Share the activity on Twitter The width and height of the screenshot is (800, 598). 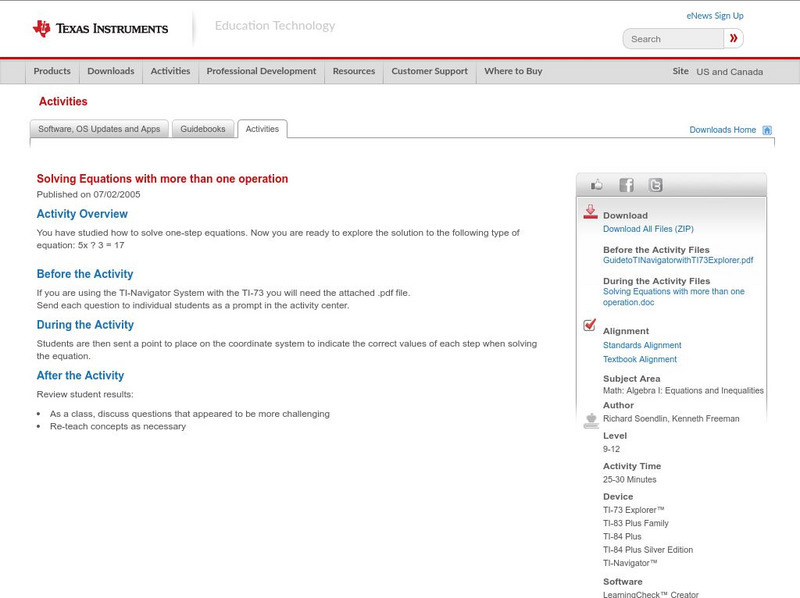[x=655, y=185]
